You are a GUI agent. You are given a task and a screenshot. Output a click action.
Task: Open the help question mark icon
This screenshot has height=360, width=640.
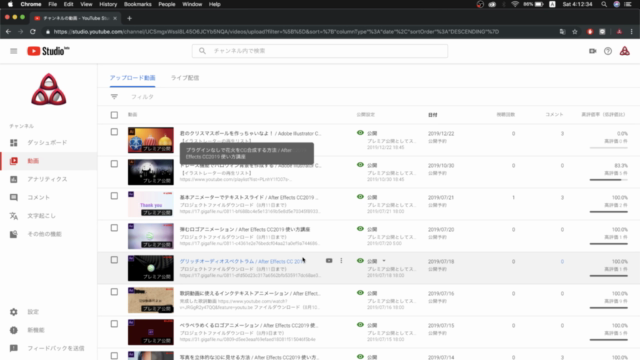[x=608, y=51]
